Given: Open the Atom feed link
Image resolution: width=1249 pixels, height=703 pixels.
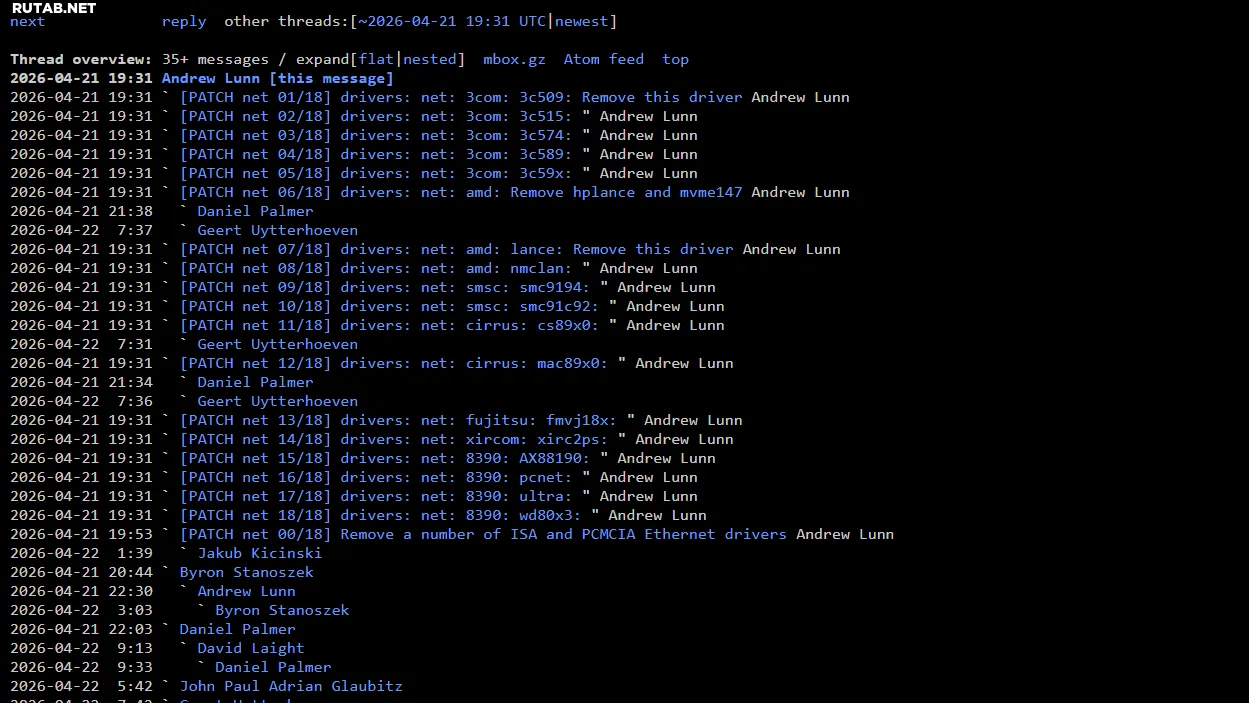Looking at the screenshot, I should click(x=603, y=59).
